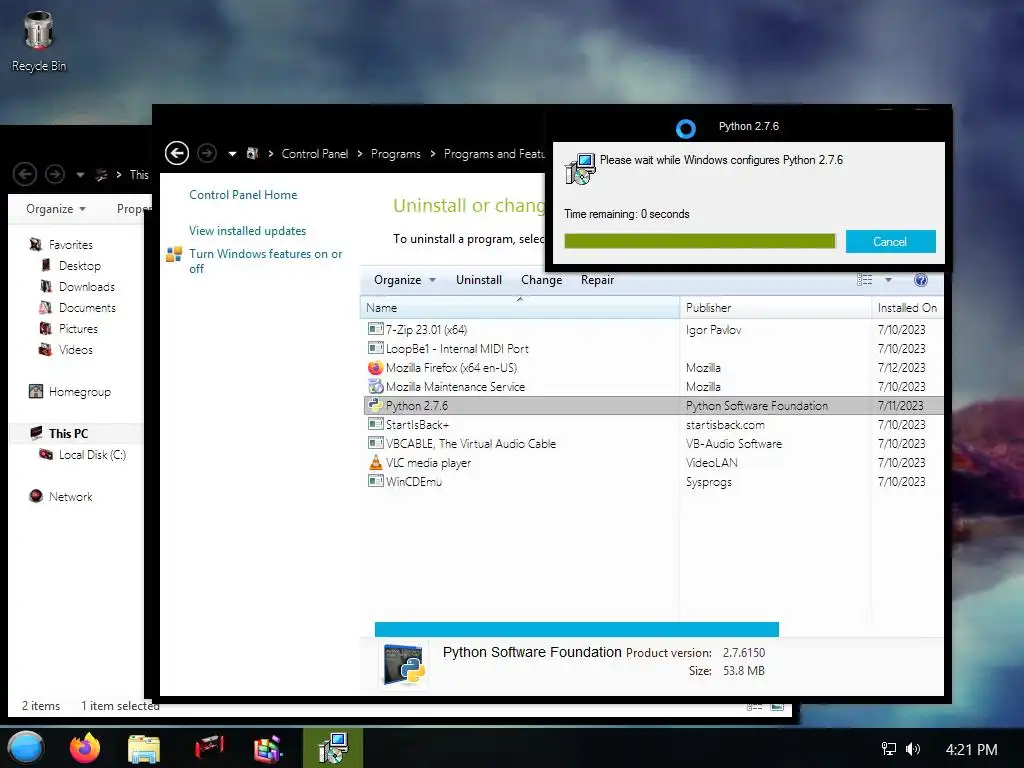The image size is (1024, 768).
Task: Click the Back arrow in Control Panel
Action: tap(177, 153)
